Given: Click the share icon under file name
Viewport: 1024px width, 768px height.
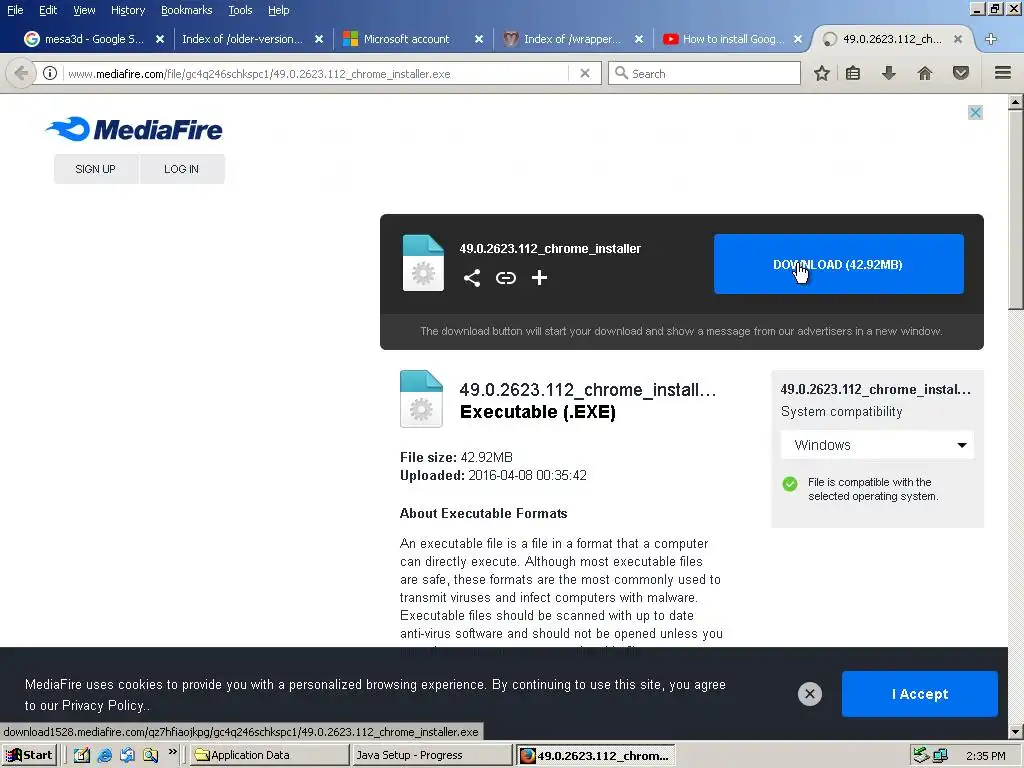Looking at the screenshot, I should tap(472, 278).
